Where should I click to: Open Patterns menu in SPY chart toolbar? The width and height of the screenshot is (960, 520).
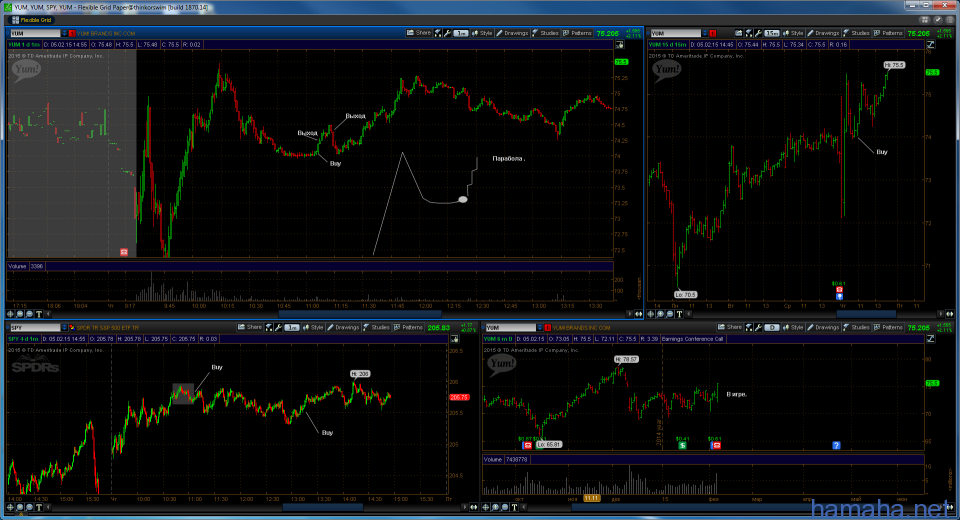[408, 327]
